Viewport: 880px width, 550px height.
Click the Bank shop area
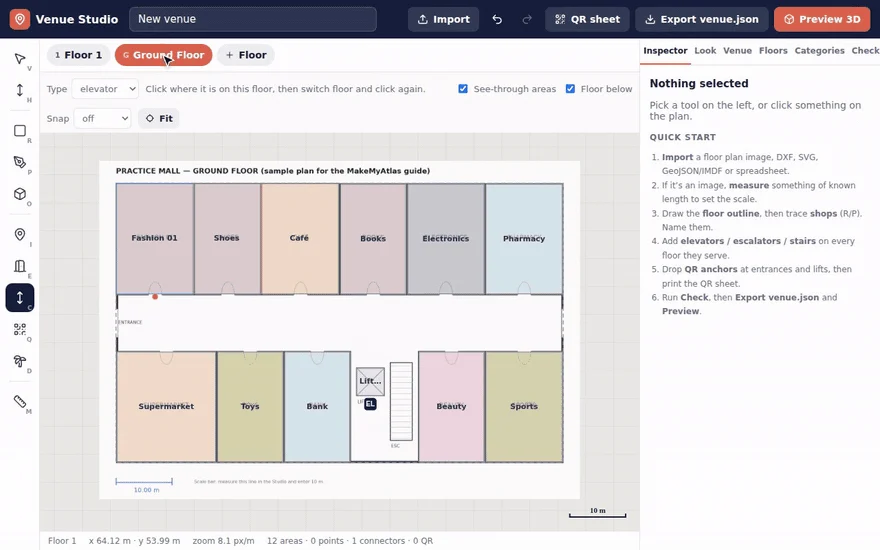[317, 406]
